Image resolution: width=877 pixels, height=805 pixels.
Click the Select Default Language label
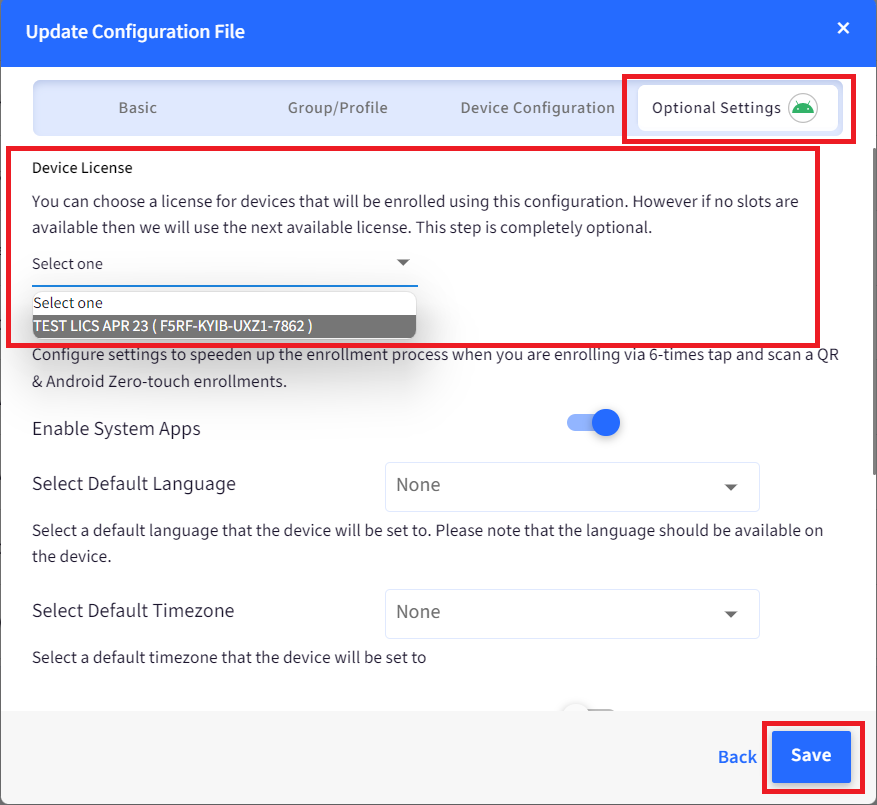coord(134,484)
